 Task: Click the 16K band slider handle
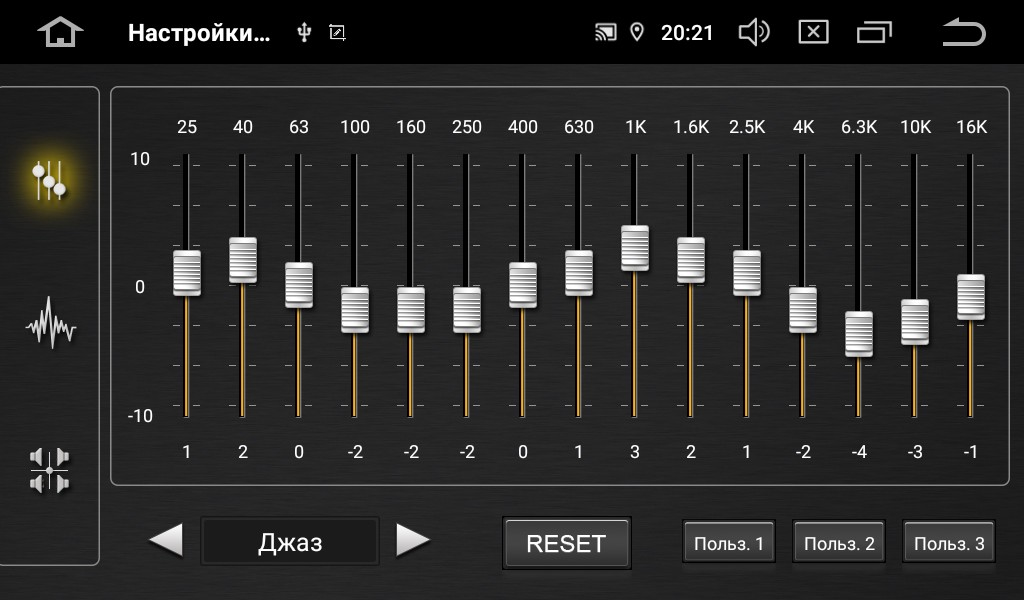click(x=971, y=297)
